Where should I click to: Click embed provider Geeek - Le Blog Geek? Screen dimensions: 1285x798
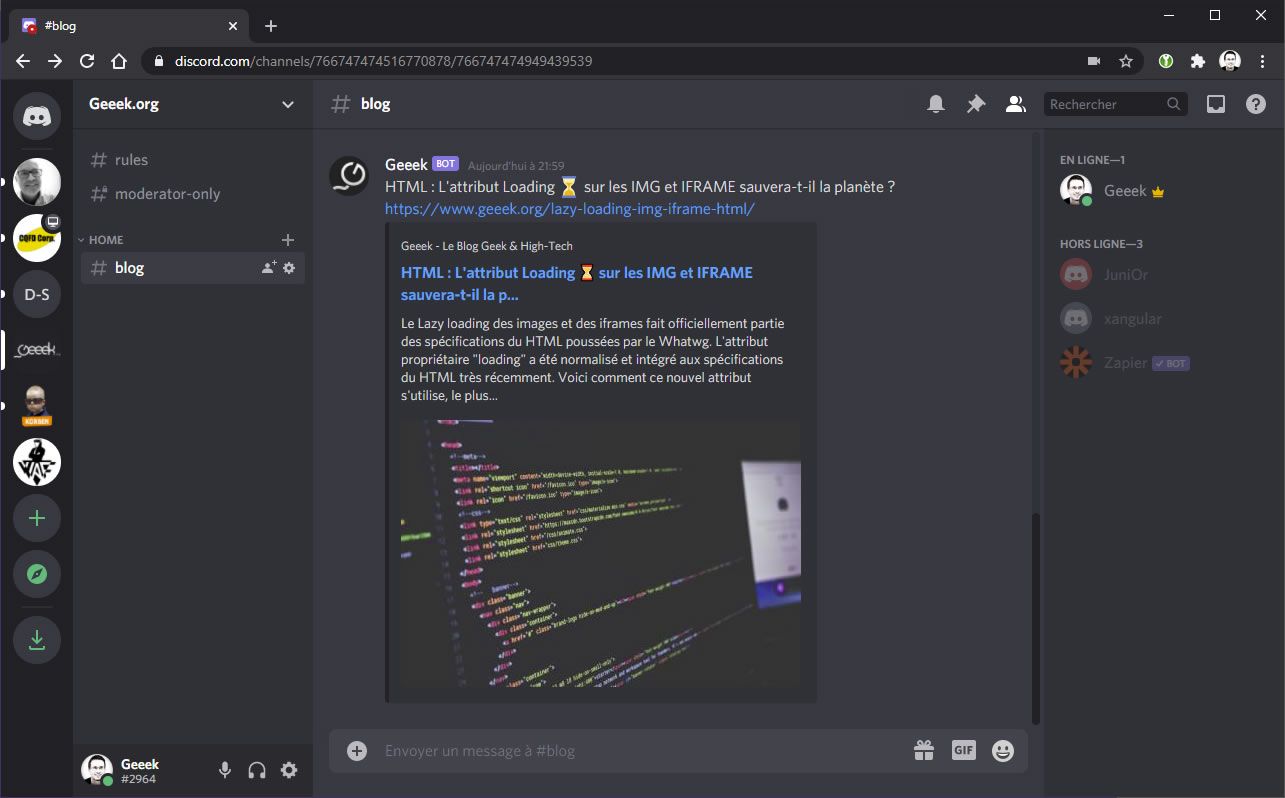tap(487, 246)
